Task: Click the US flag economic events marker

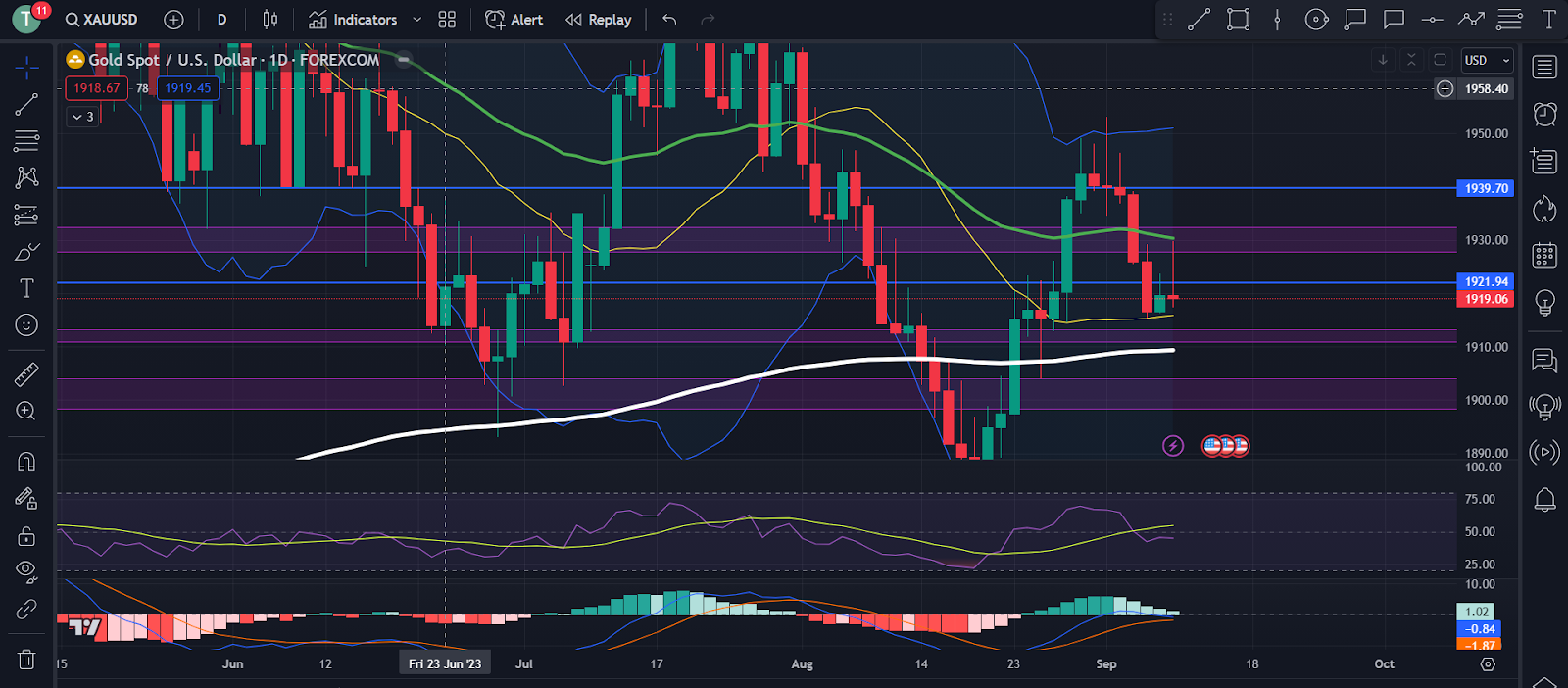Action: (x=1226, y=446)
